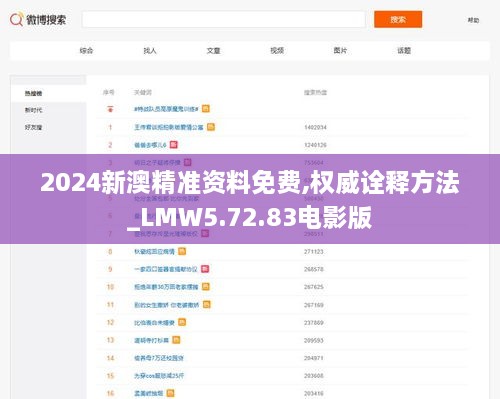Click the orange badge beside rank 11 keyword
The image size is (500, 399).
(207, 305)
